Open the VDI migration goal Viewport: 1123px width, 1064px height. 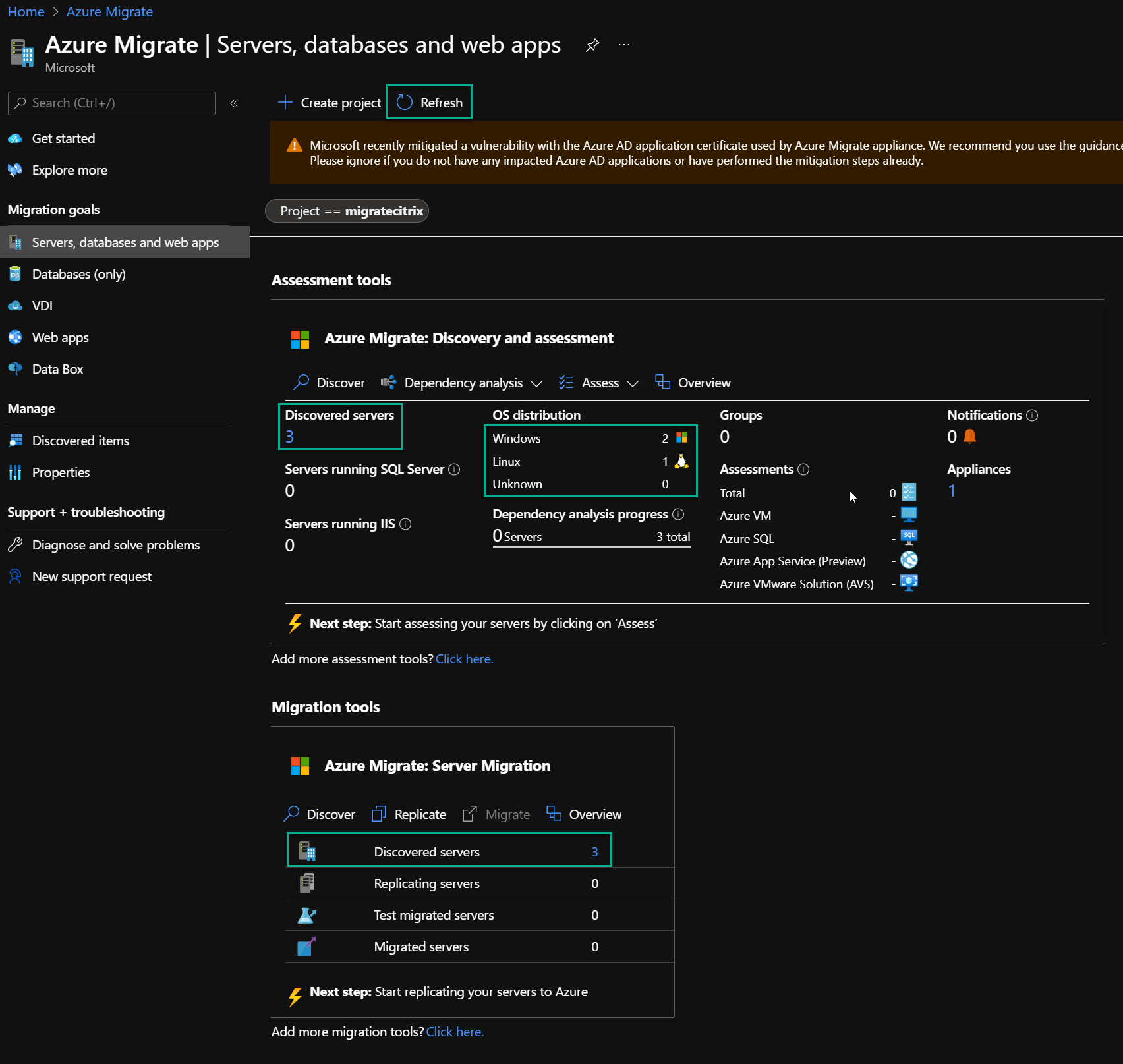pos(42,306)
